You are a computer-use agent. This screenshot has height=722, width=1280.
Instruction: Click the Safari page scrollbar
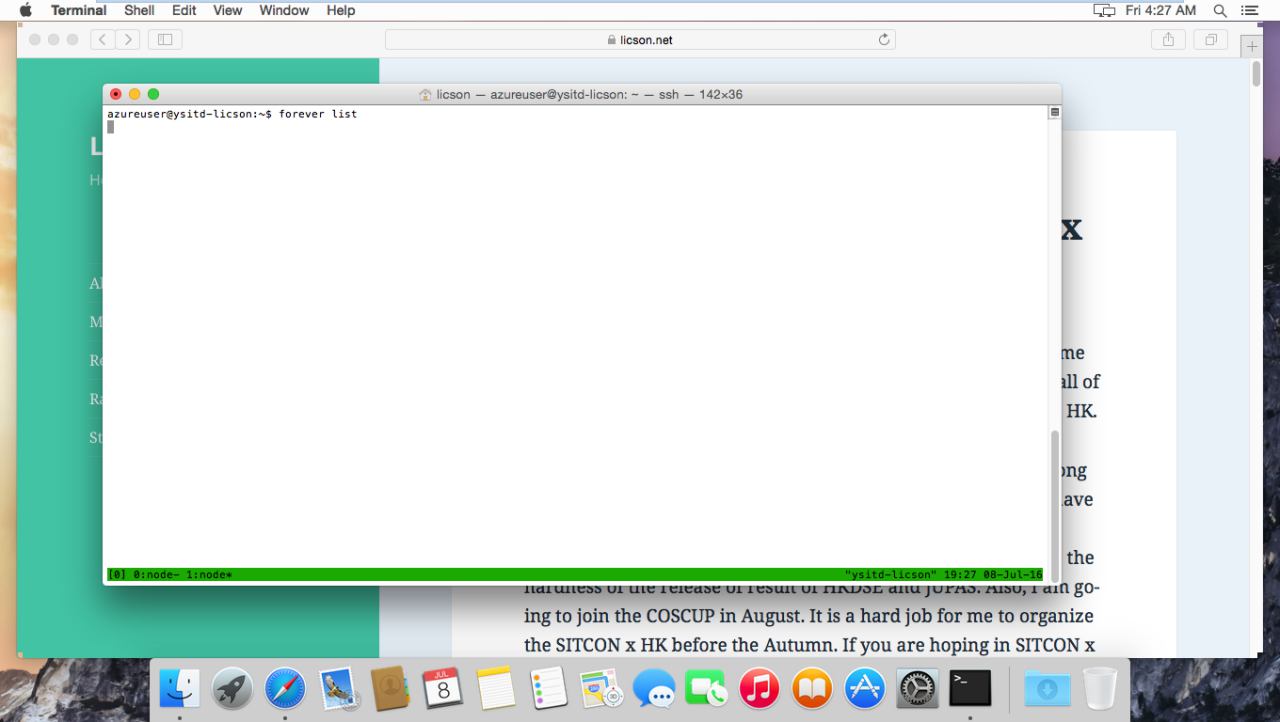(1257, 76)
